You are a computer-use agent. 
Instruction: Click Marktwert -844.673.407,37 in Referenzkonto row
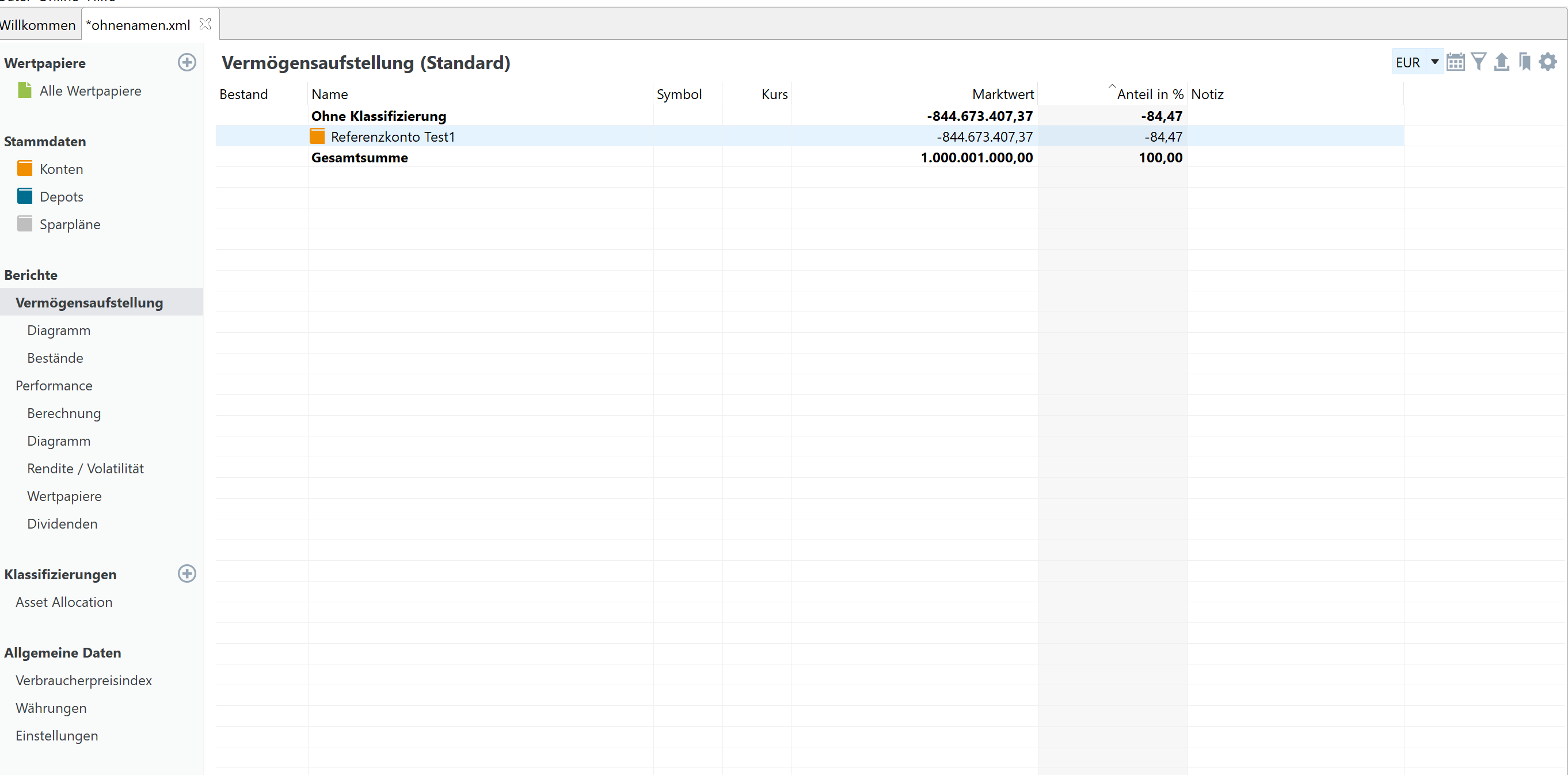tap(985, 137)
